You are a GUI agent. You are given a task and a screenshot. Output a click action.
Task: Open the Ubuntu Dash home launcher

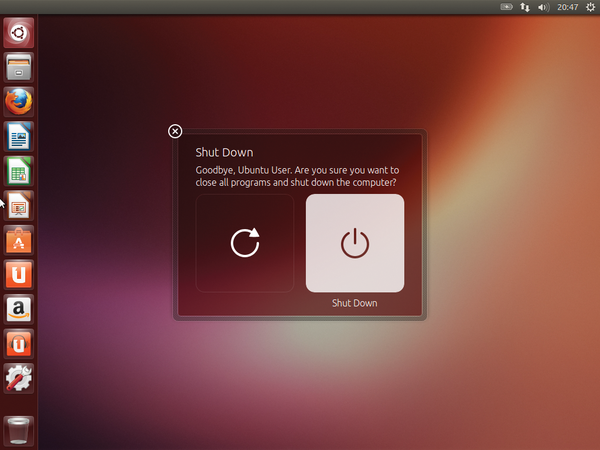coord(18,33)
